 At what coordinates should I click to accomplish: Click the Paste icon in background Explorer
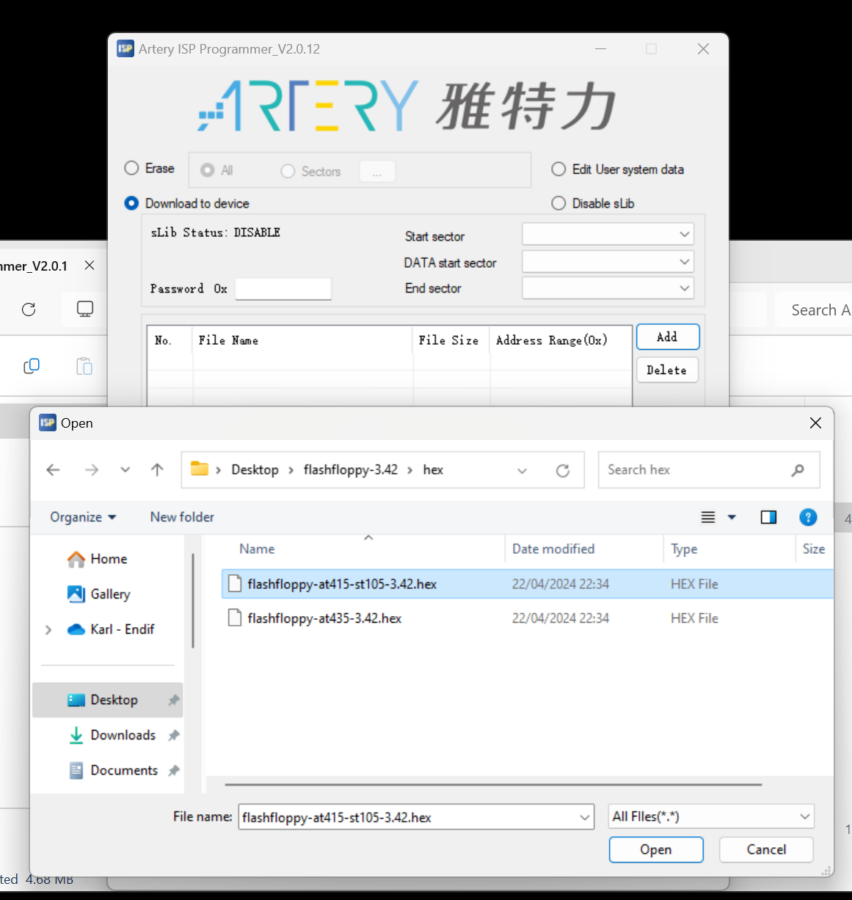[84, 366]
